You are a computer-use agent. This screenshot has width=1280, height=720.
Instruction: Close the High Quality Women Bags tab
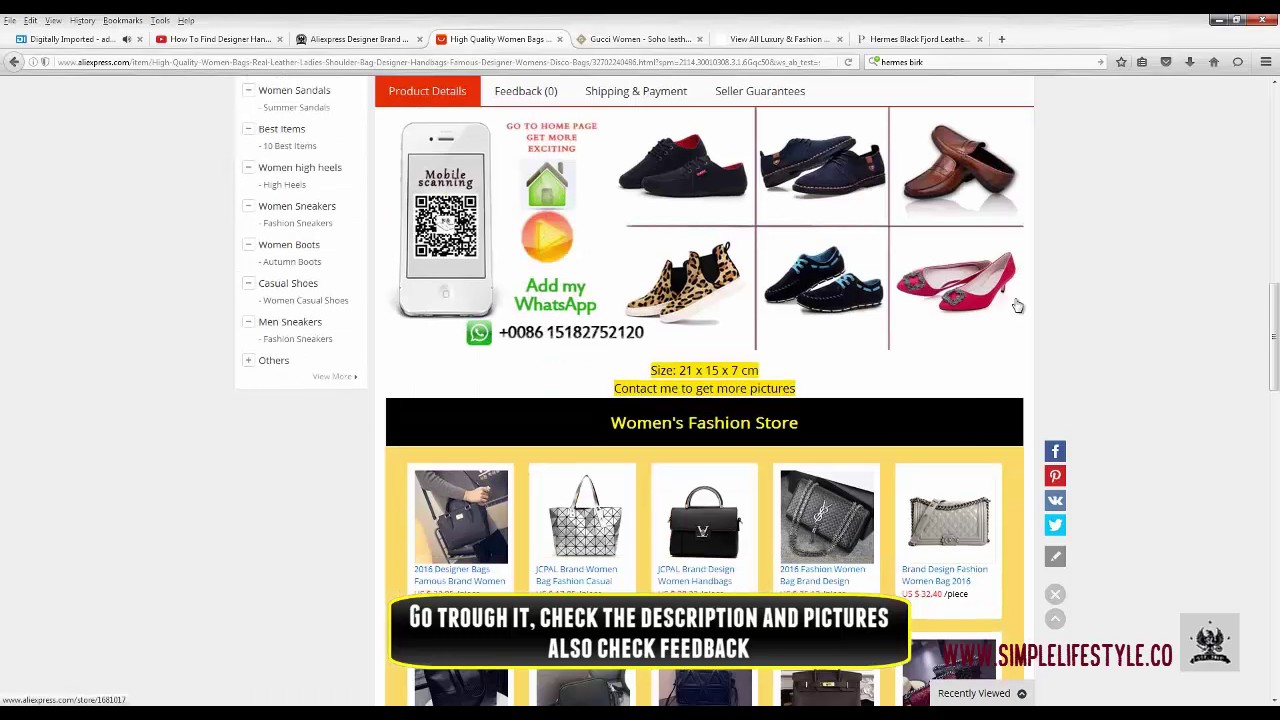click(x=559, y=39)
